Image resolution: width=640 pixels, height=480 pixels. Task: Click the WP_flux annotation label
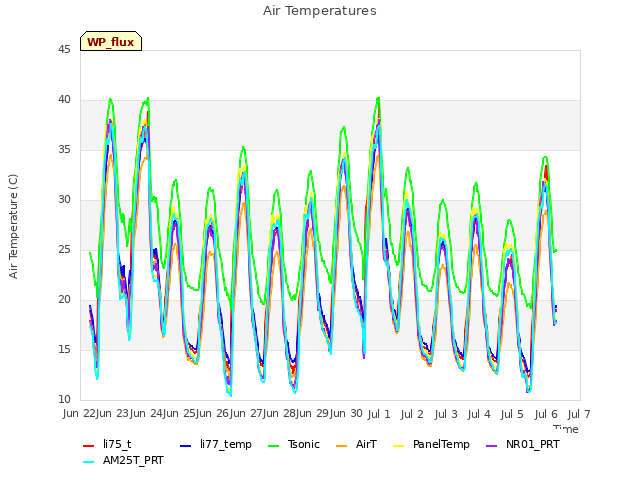click(111, 41)
